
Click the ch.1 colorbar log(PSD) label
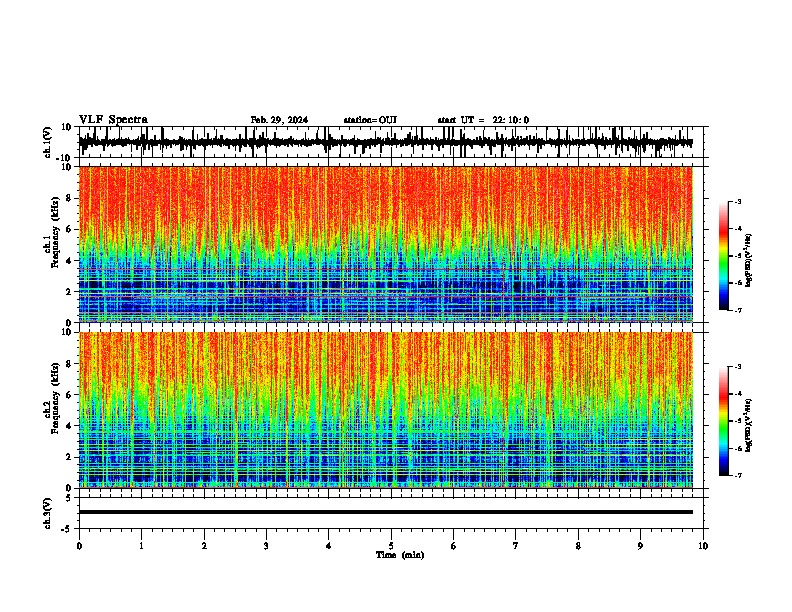tap(749, 260)
